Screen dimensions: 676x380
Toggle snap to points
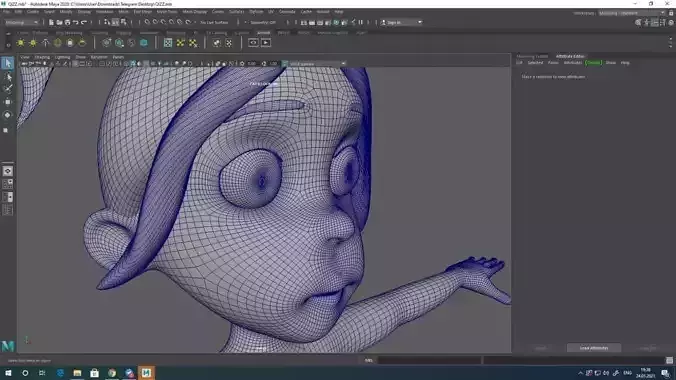[163, 22]
